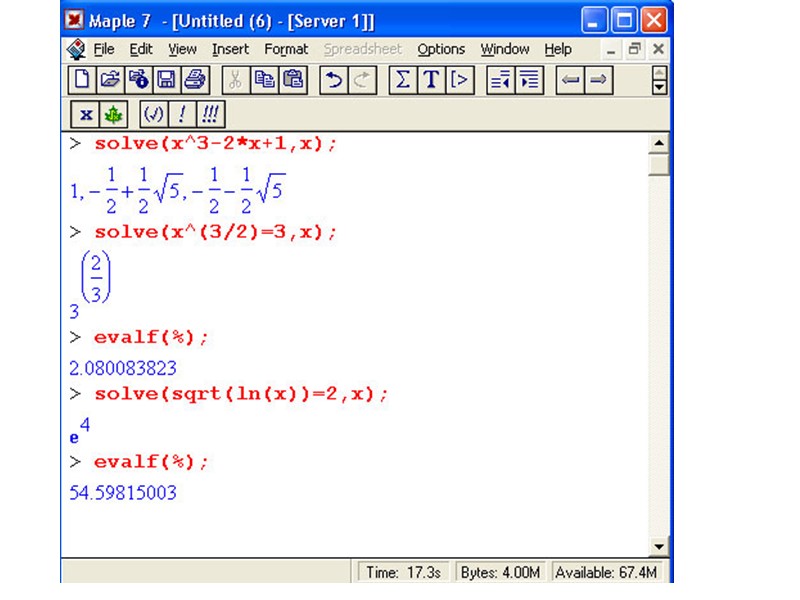Open the Options menu
Image resolution: width=800 pixels, height=600 pixels.
pos(441,49)
